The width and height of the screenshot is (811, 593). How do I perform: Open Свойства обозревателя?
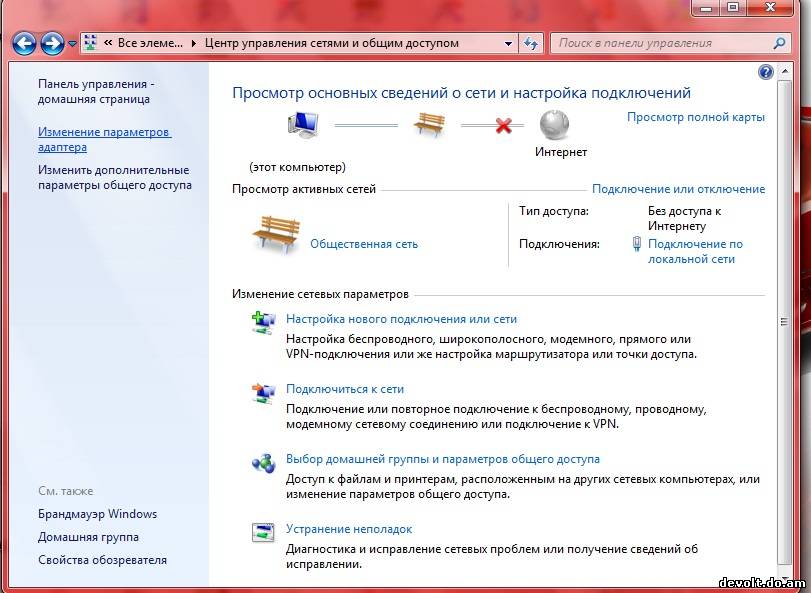pyautogui.click(x=102, y=560)
